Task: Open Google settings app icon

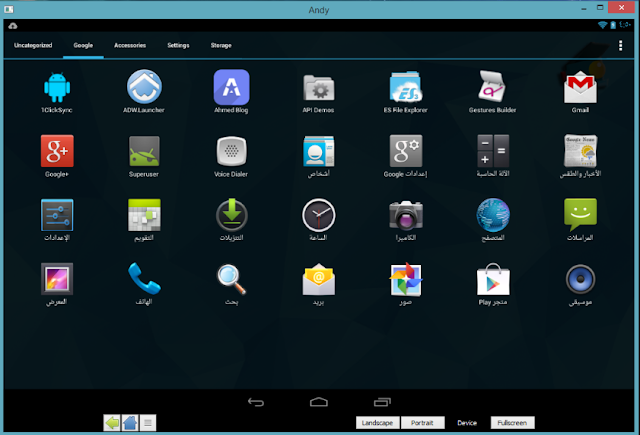Action: [x=406, y=151]
